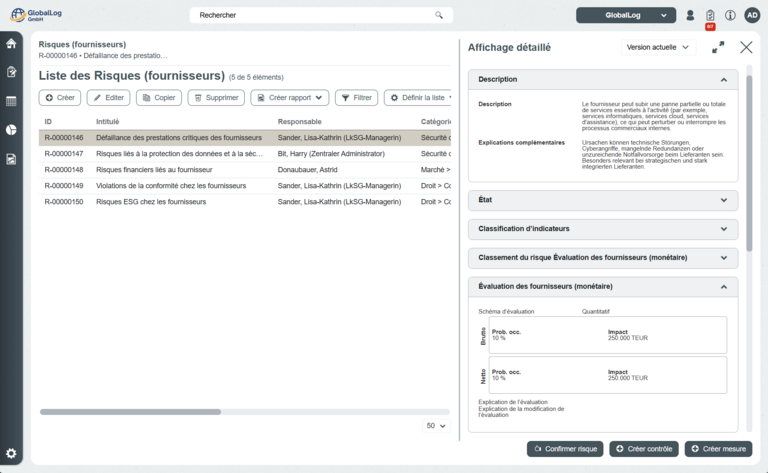Expand the Classification d'indicateurs section
This screenshot has width=768, height=473.
click(602, 229)
